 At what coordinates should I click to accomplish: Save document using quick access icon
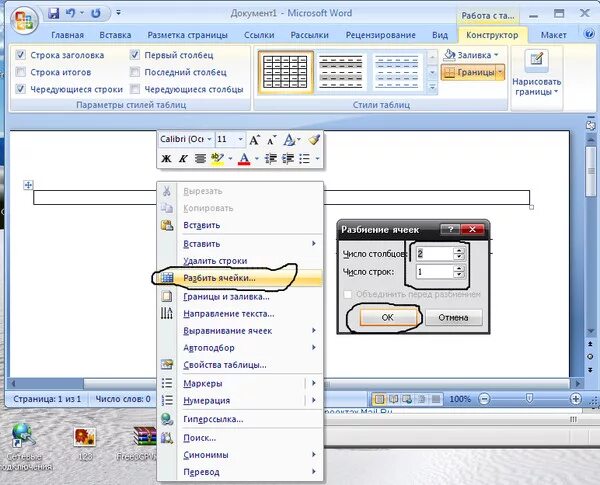coord(53,13)
